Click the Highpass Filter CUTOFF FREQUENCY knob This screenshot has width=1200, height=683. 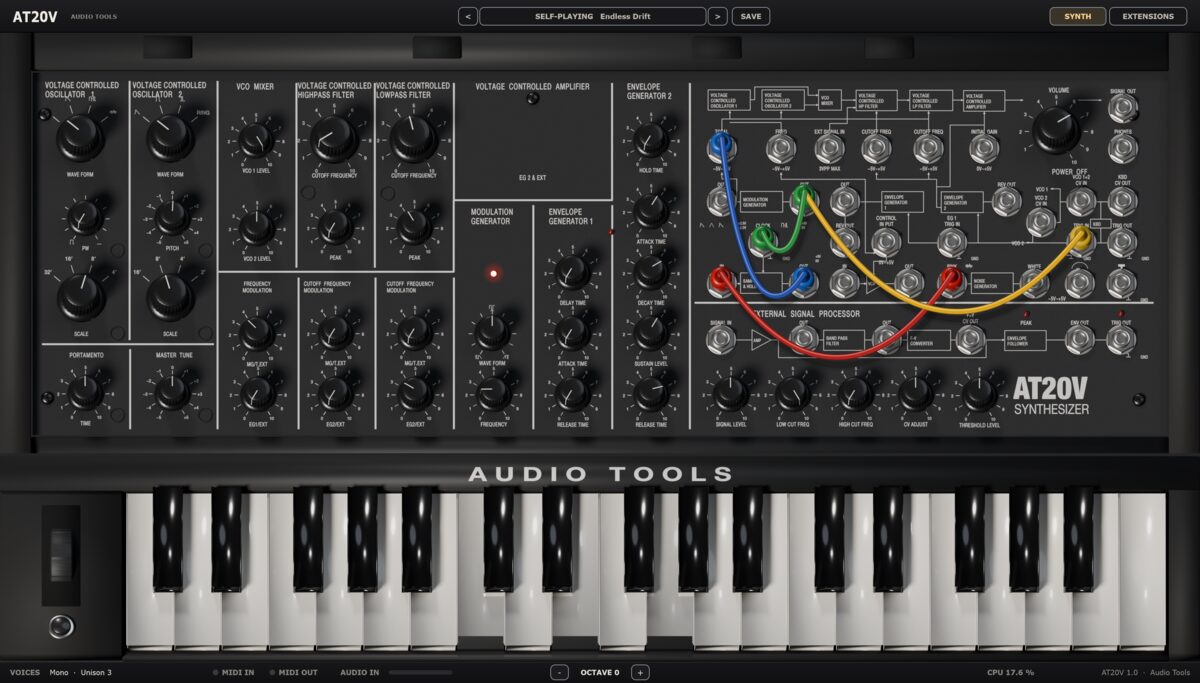334,139
